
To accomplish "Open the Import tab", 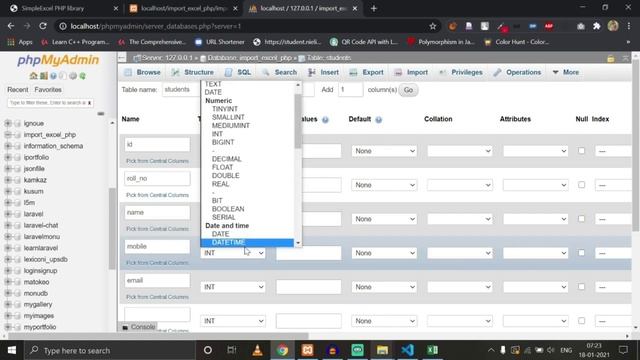I will tap(411, 72).
